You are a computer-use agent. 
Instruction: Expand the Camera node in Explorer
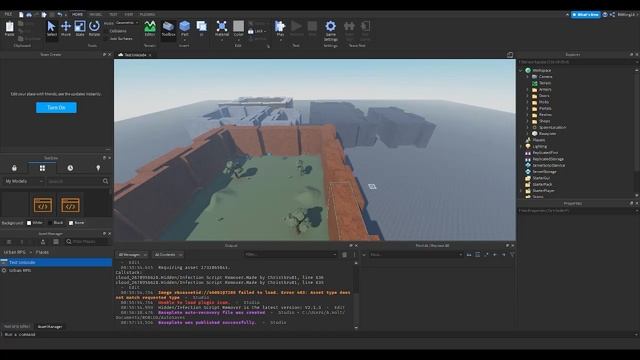tap(527, 77)
